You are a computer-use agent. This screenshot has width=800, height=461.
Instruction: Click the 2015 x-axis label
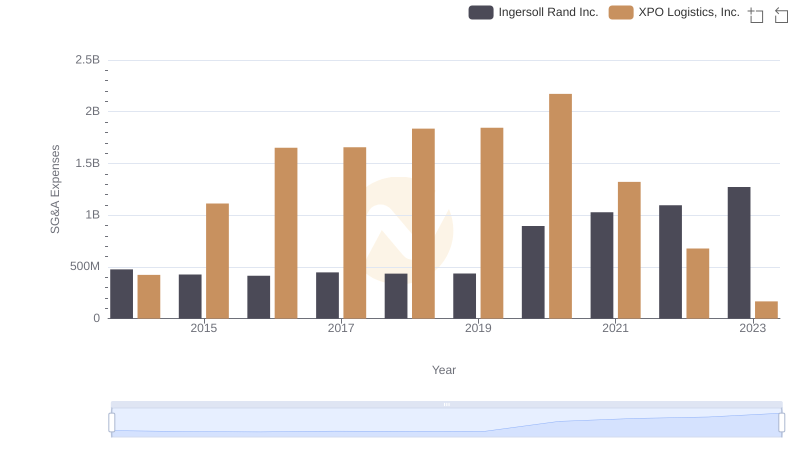coord(204,328)
